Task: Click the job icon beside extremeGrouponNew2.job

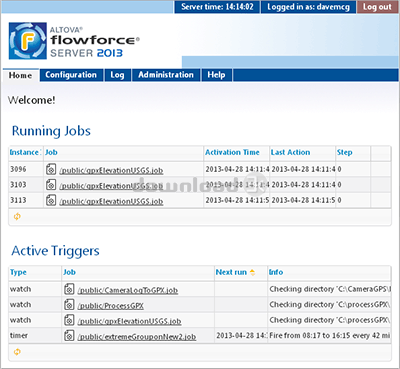Action: [69, 335]
